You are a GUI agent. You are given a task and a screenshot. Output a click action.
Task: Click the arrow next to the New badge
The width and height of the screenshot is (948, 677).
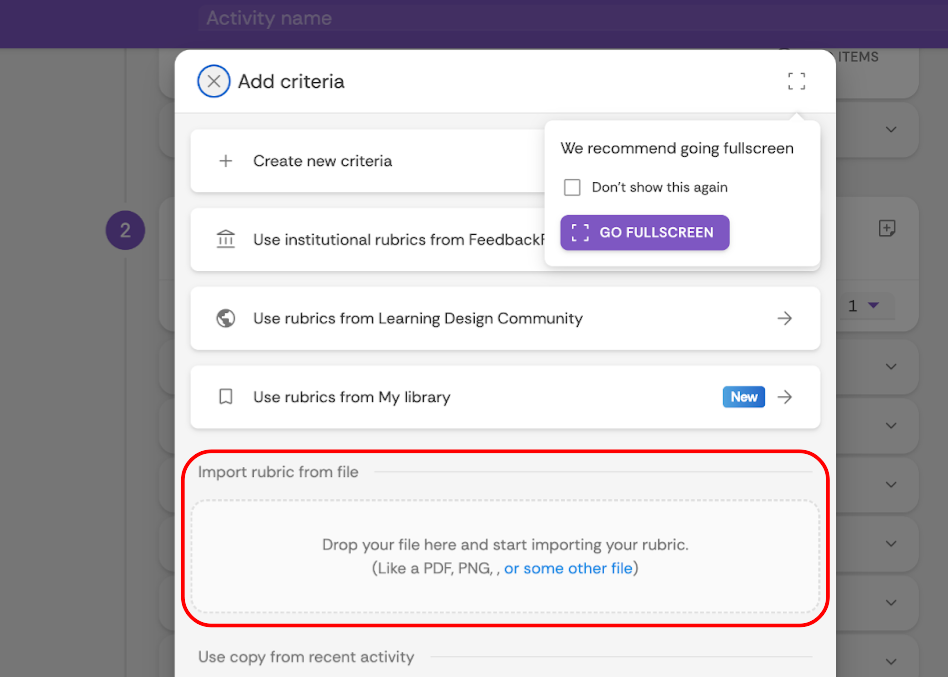[x=785, y=397]
